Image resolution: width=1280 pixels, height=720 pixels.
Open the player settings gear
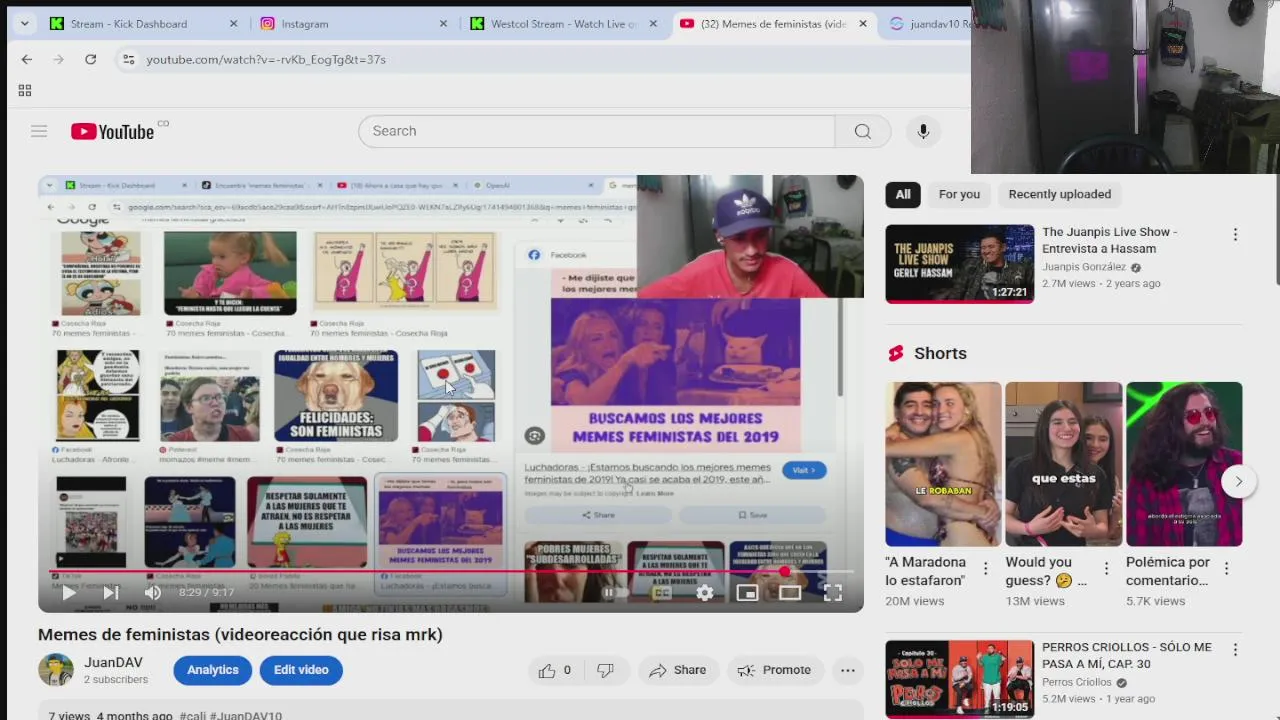(x=705, y=592)
